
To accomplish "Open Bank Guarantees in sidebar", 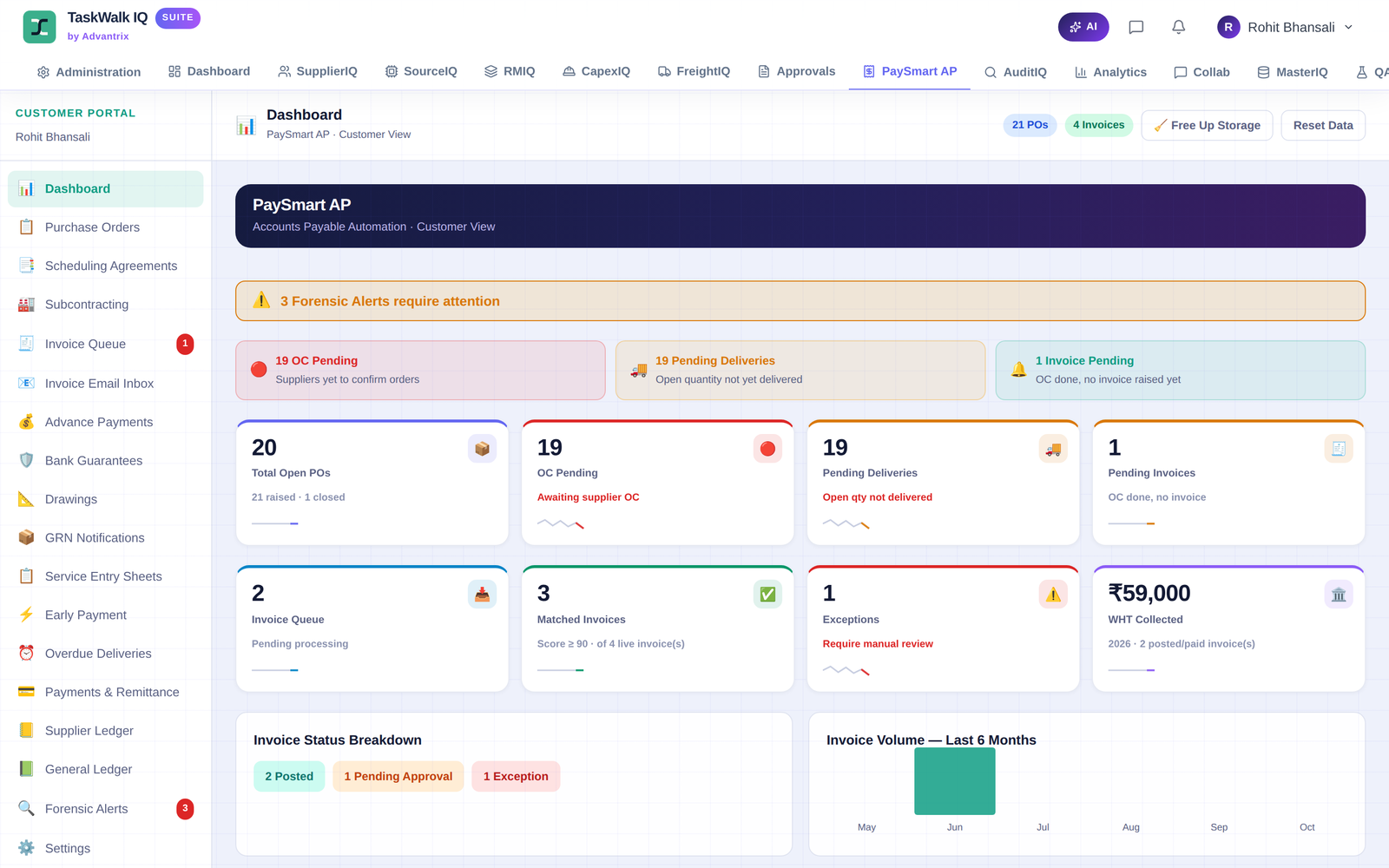I will (106, 460).
